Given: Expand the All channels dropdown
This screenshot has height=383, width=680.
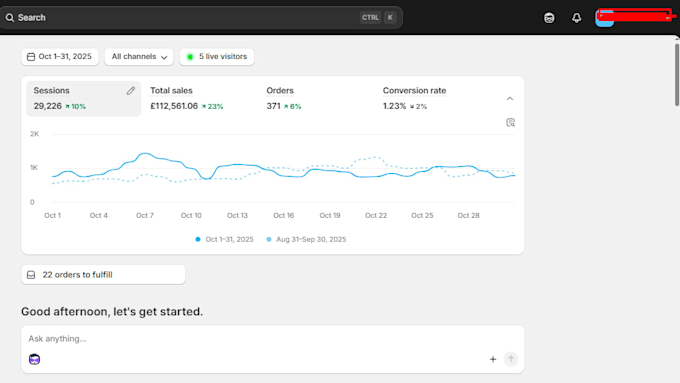Looking at the screenshot, I should point(139,57).
